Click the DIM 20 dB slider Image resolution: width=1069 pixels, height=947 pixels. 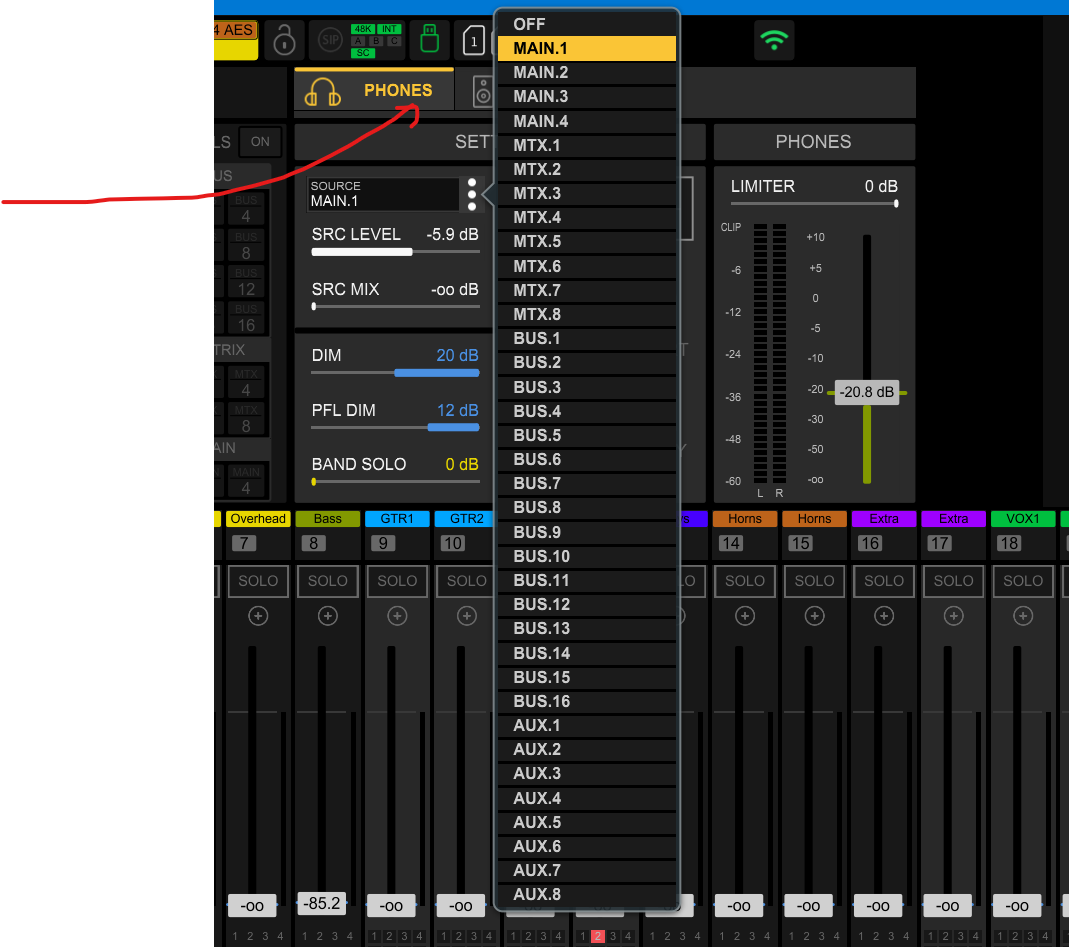tap(395, 373)
